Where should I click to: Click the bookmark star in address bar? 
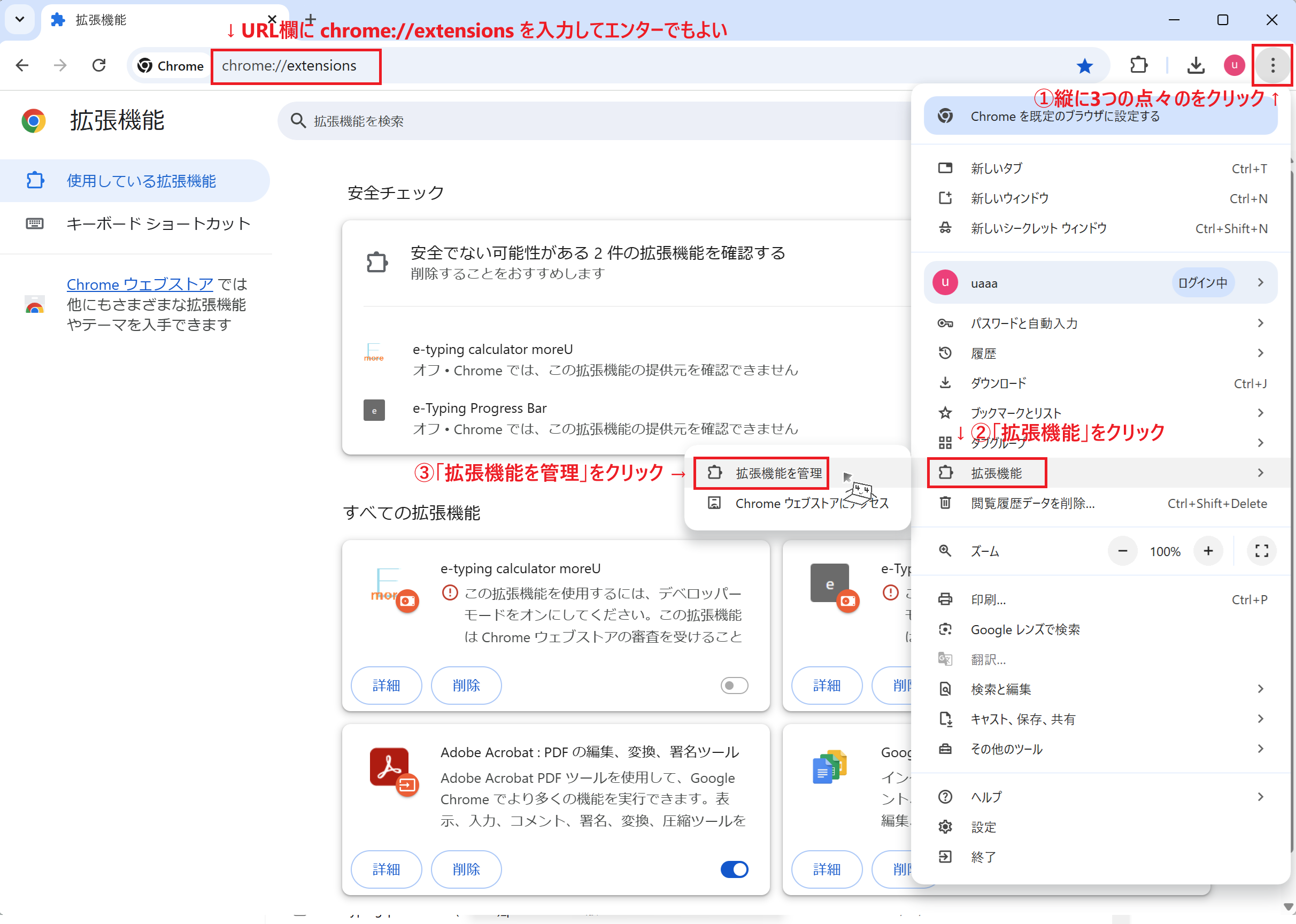pyautogui.click(x=1085, y=66)
